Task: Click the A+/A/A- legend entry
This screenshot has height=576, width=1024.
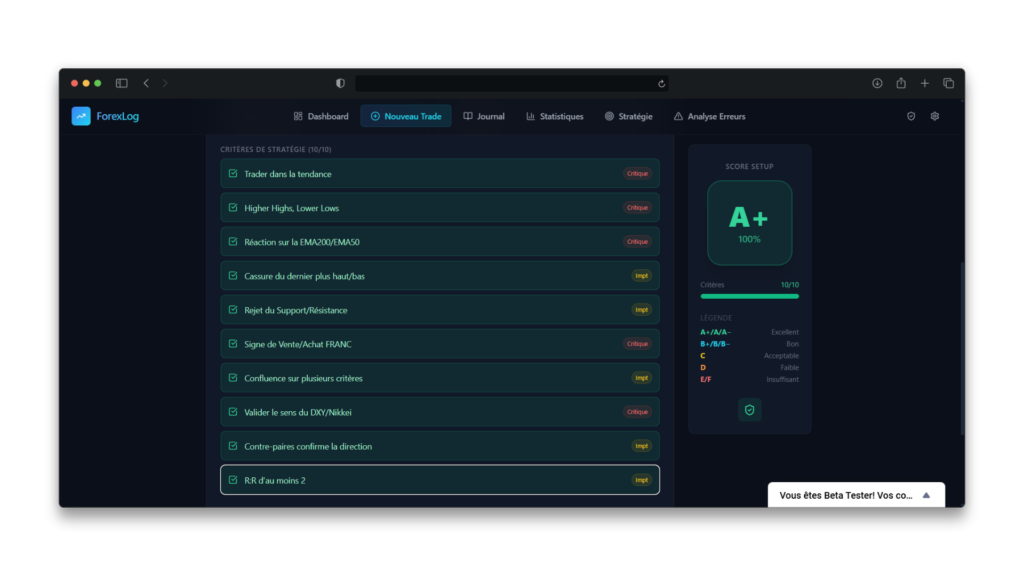Action: [x=716, y=332]
